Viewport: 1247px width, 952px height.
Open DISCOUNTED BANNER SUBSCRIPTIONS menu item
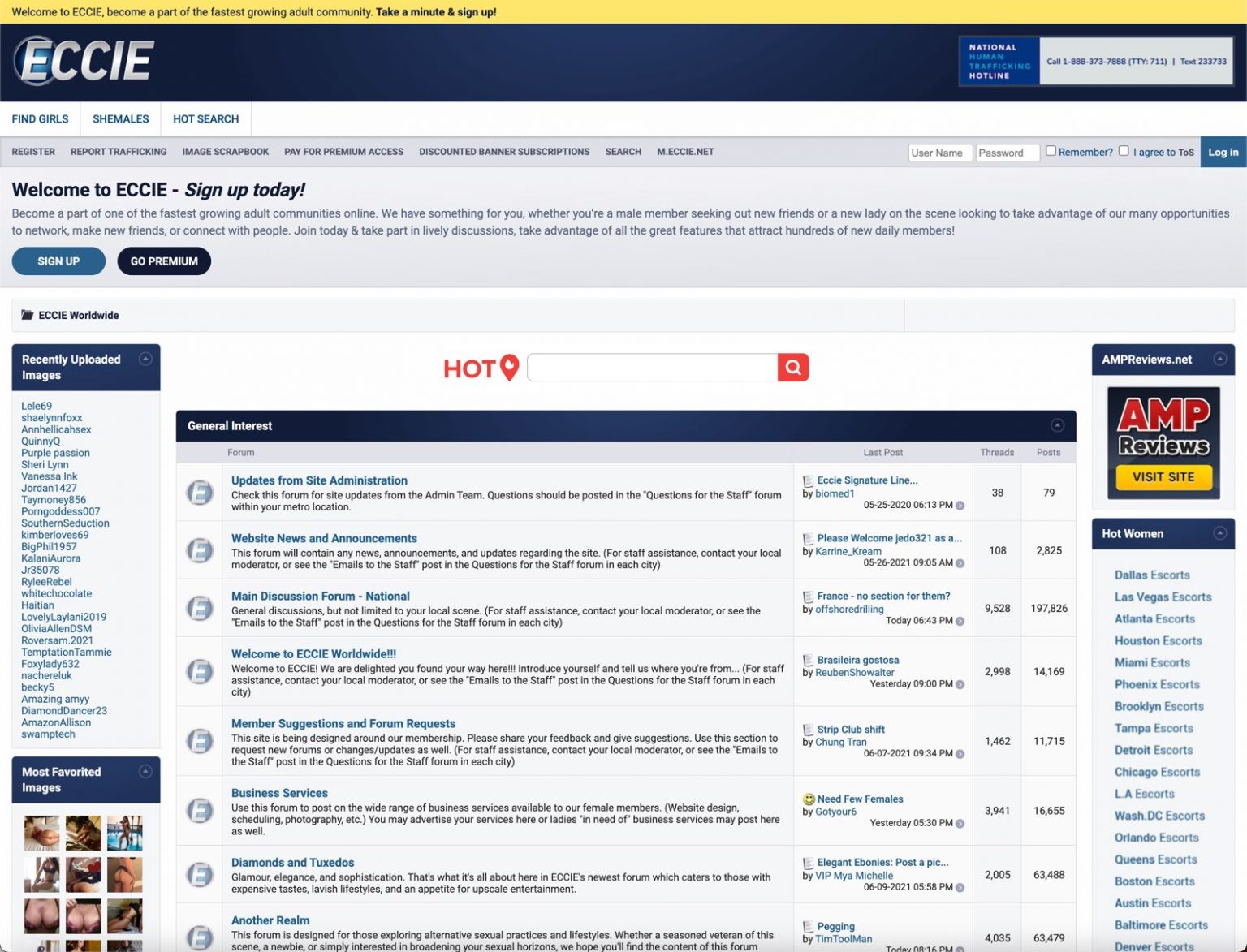(504, 152)
